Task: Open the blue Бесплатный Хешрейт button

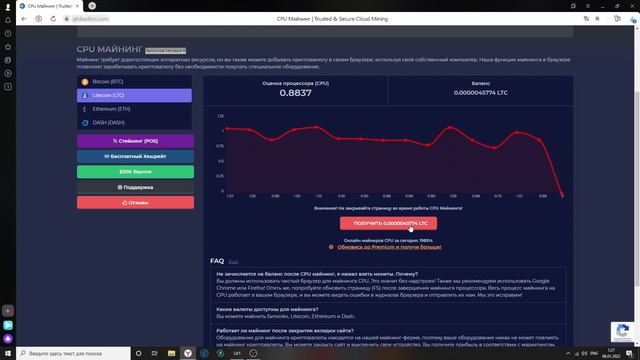Action: pyautogui.click(x=136, y=156)
